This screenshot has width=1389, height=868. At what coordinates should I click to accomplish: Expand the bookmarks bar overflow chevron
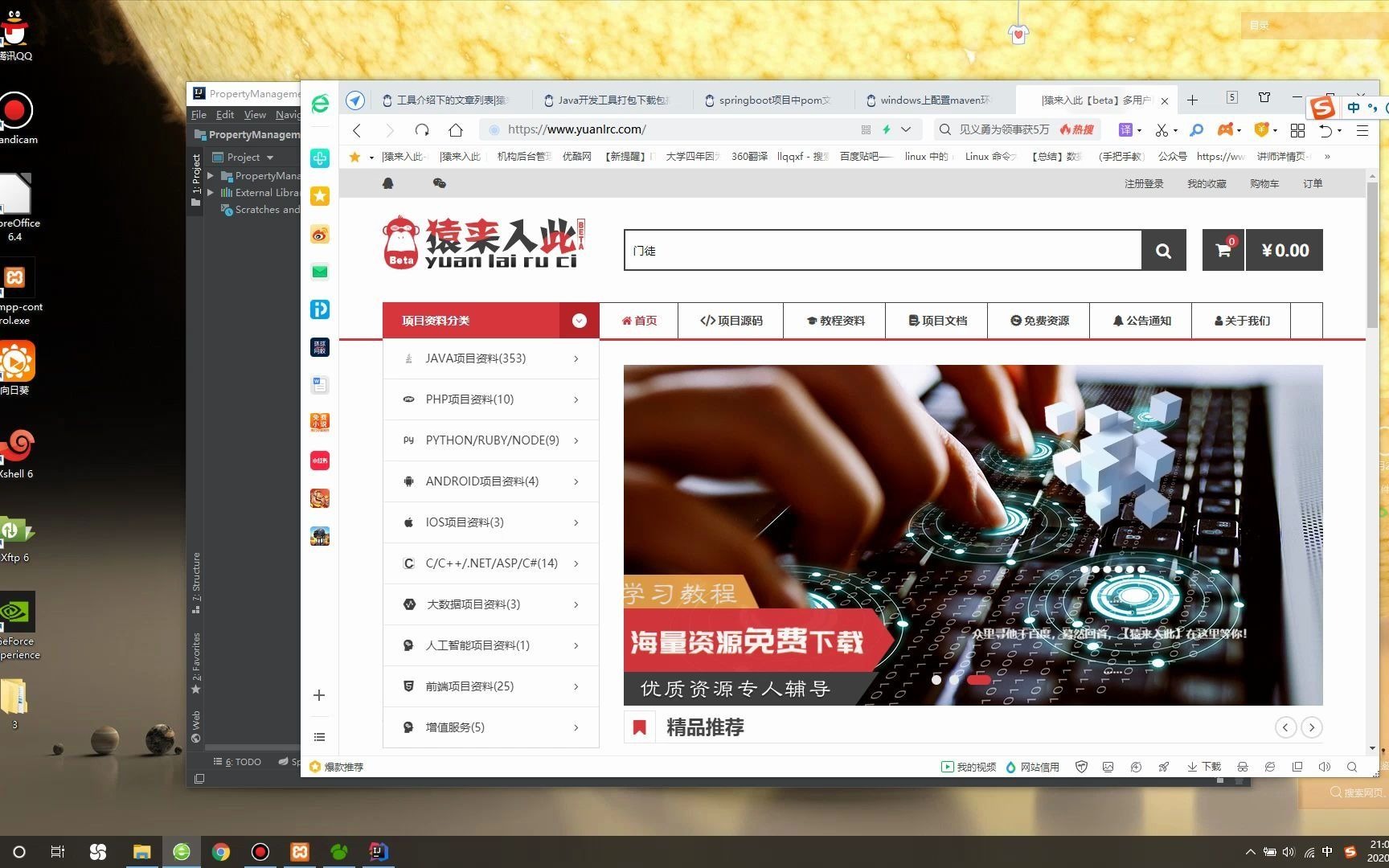click(1327, 157)
